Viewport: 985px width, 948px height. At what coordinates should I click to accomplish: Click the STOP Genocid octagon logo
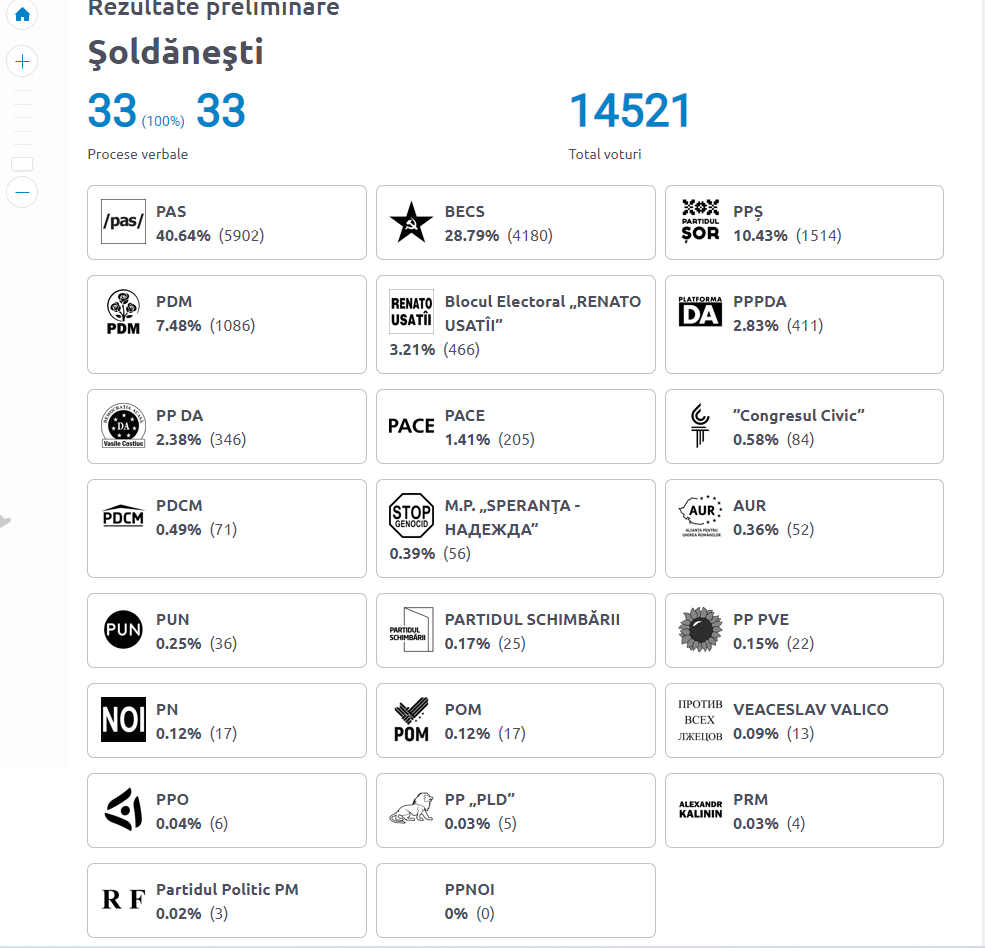point(411,515)
